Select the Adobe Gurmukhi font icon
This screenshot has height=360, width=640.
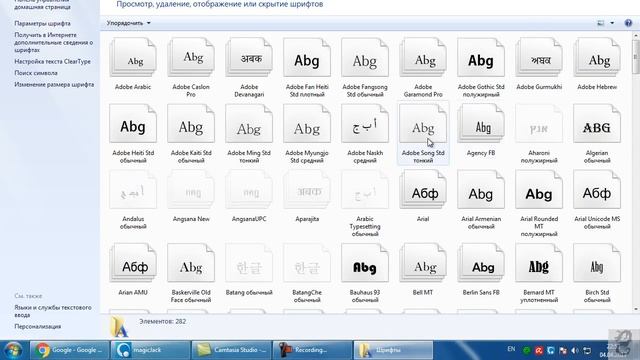pyautogui.click(x=539, y=58)
